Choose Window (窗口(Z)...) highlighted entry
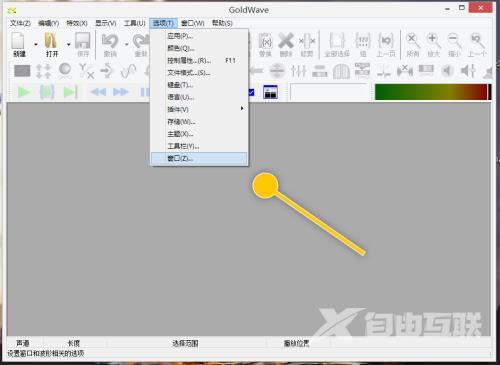This screenshot has width=500, height=365. 199,158
